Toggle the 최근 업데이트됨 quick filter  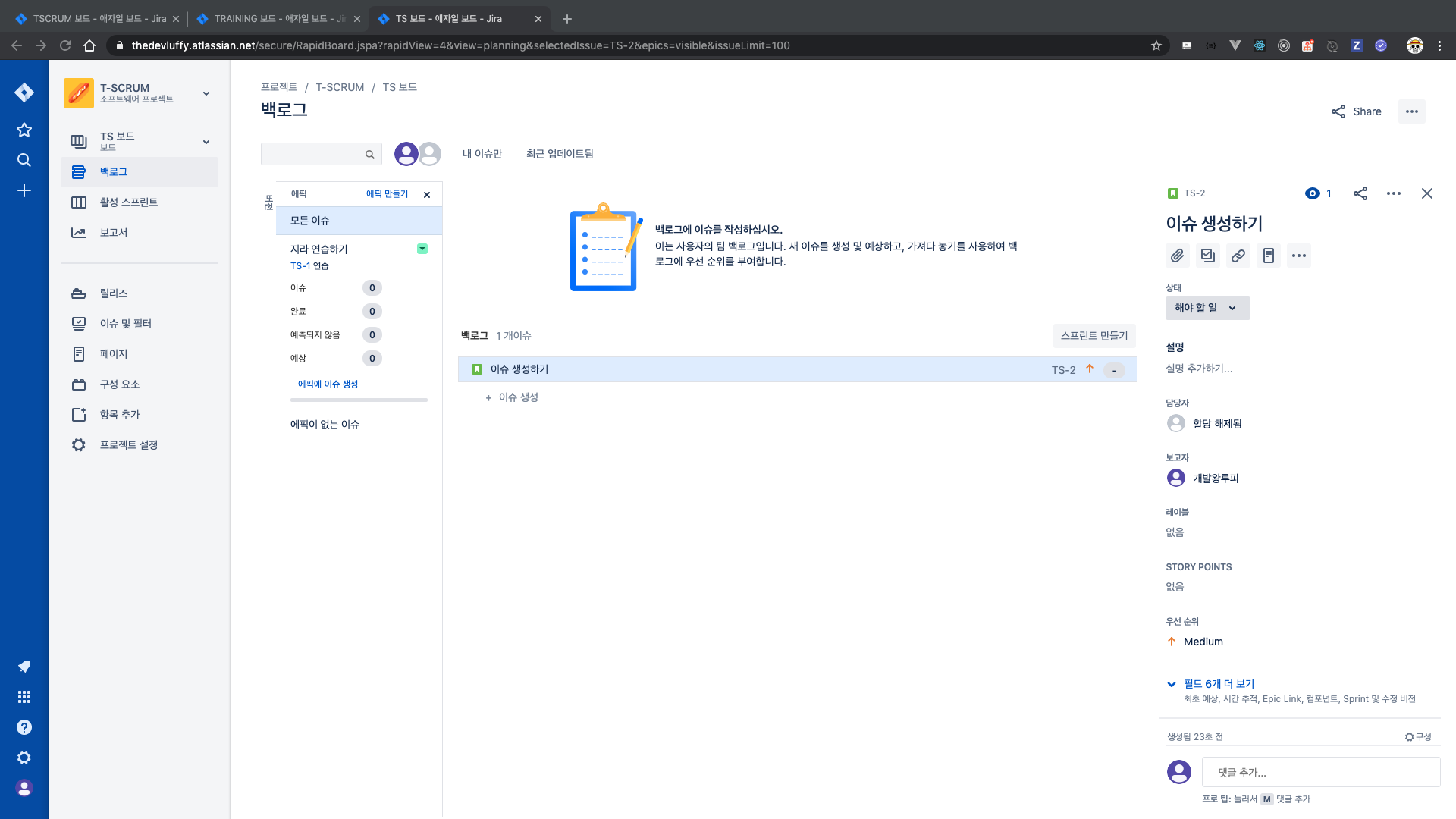point(560,154)
